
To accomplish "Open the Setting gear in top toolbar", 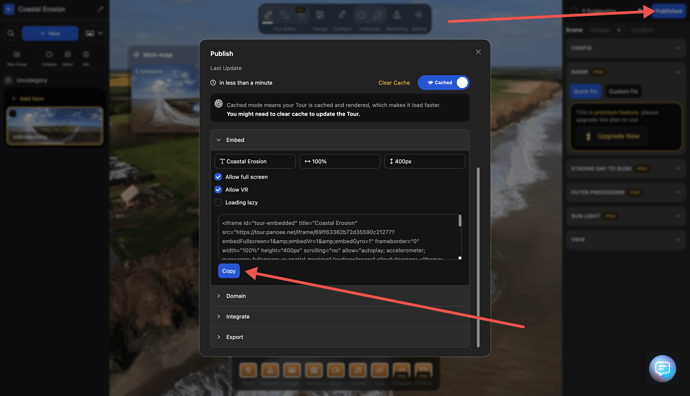I will 419,15.
